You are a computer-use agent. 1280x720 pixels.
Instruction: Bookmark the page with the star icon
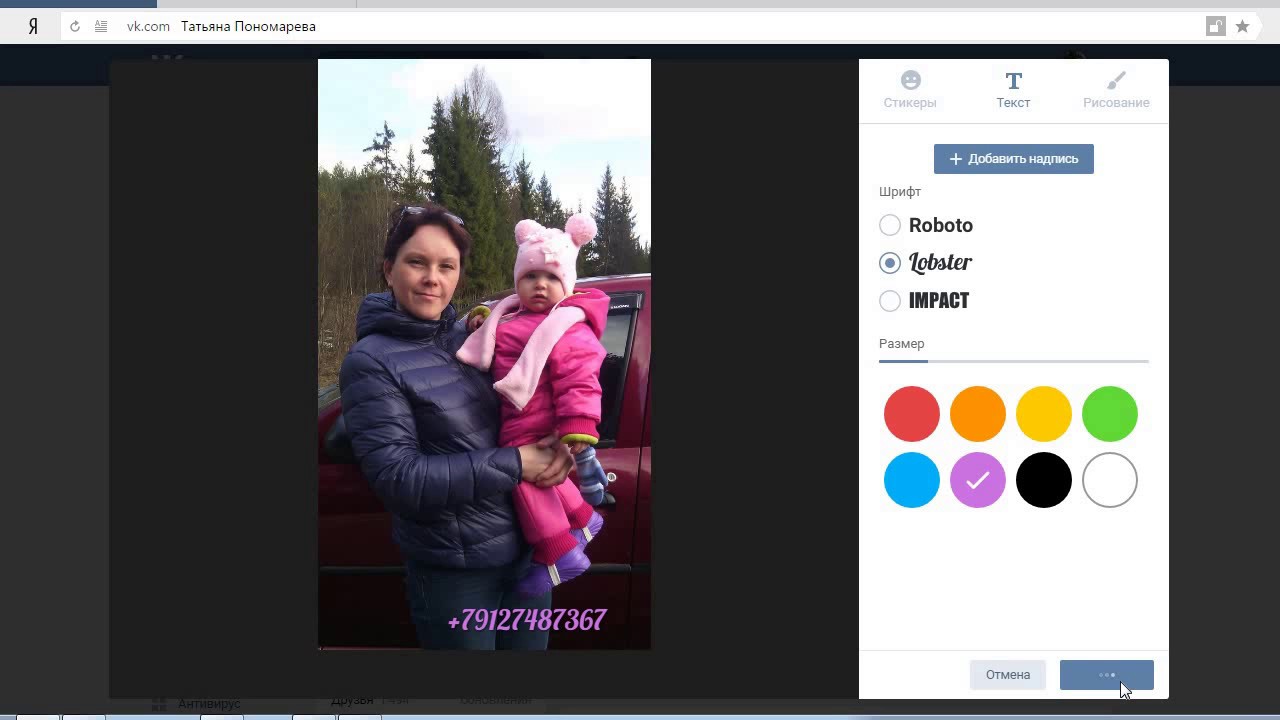[x=1242, y=27]
